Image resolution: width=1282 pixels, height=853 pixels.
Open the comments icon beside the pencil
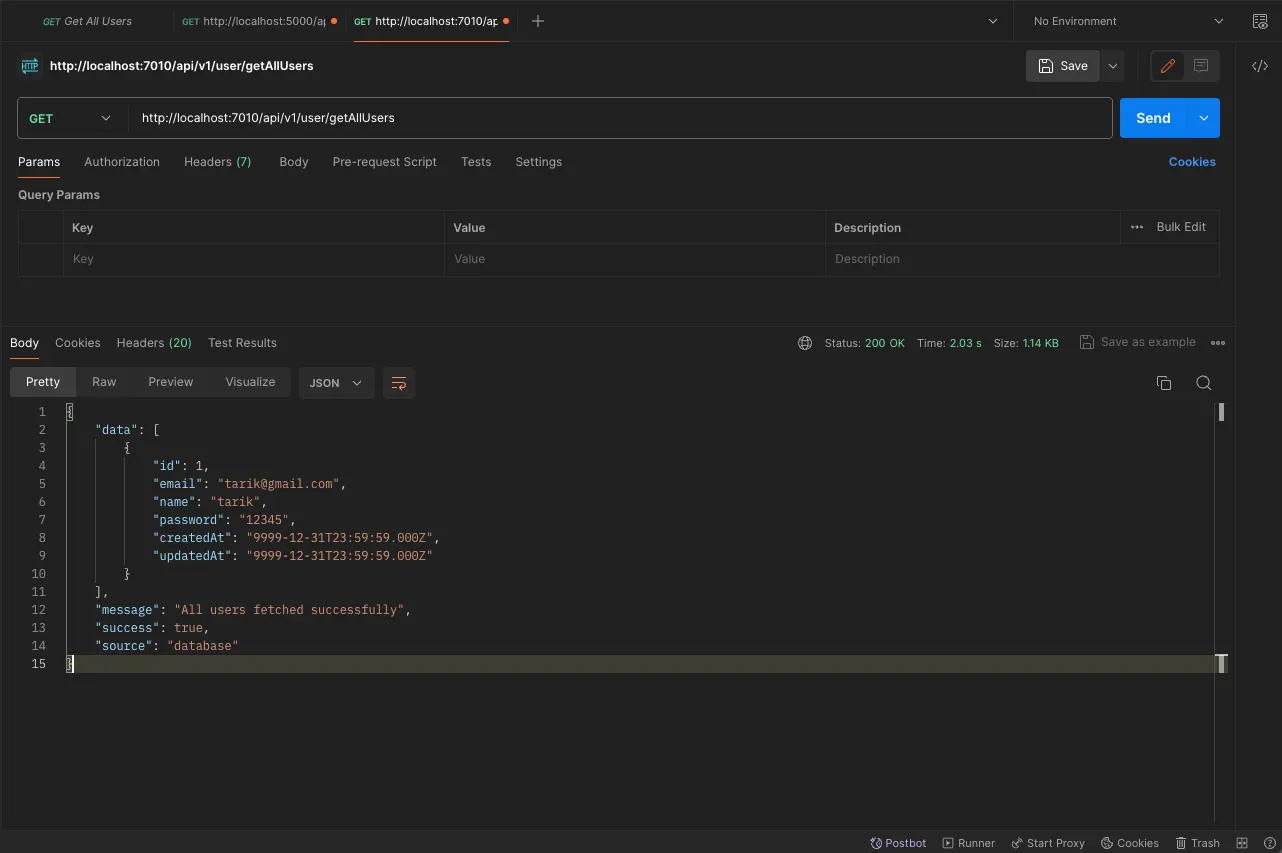[x=1201, y=66]
